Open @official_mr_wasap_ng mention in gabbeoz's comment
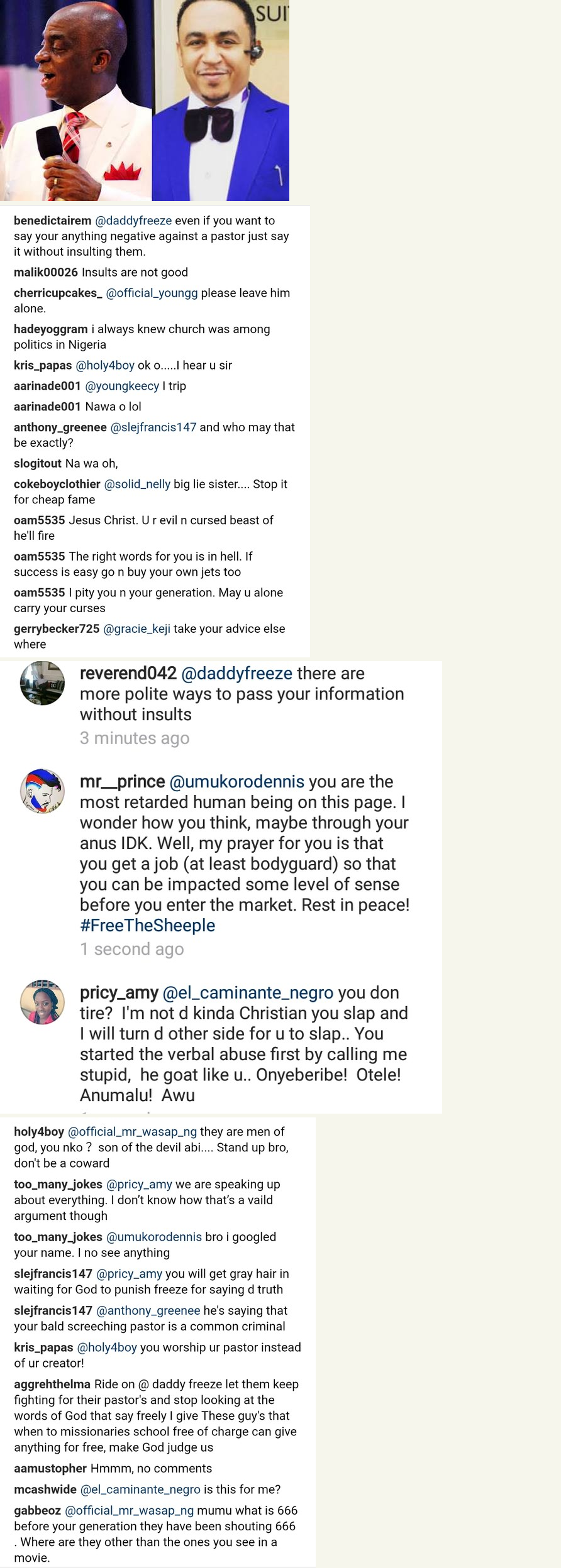 pos(129,1510)
